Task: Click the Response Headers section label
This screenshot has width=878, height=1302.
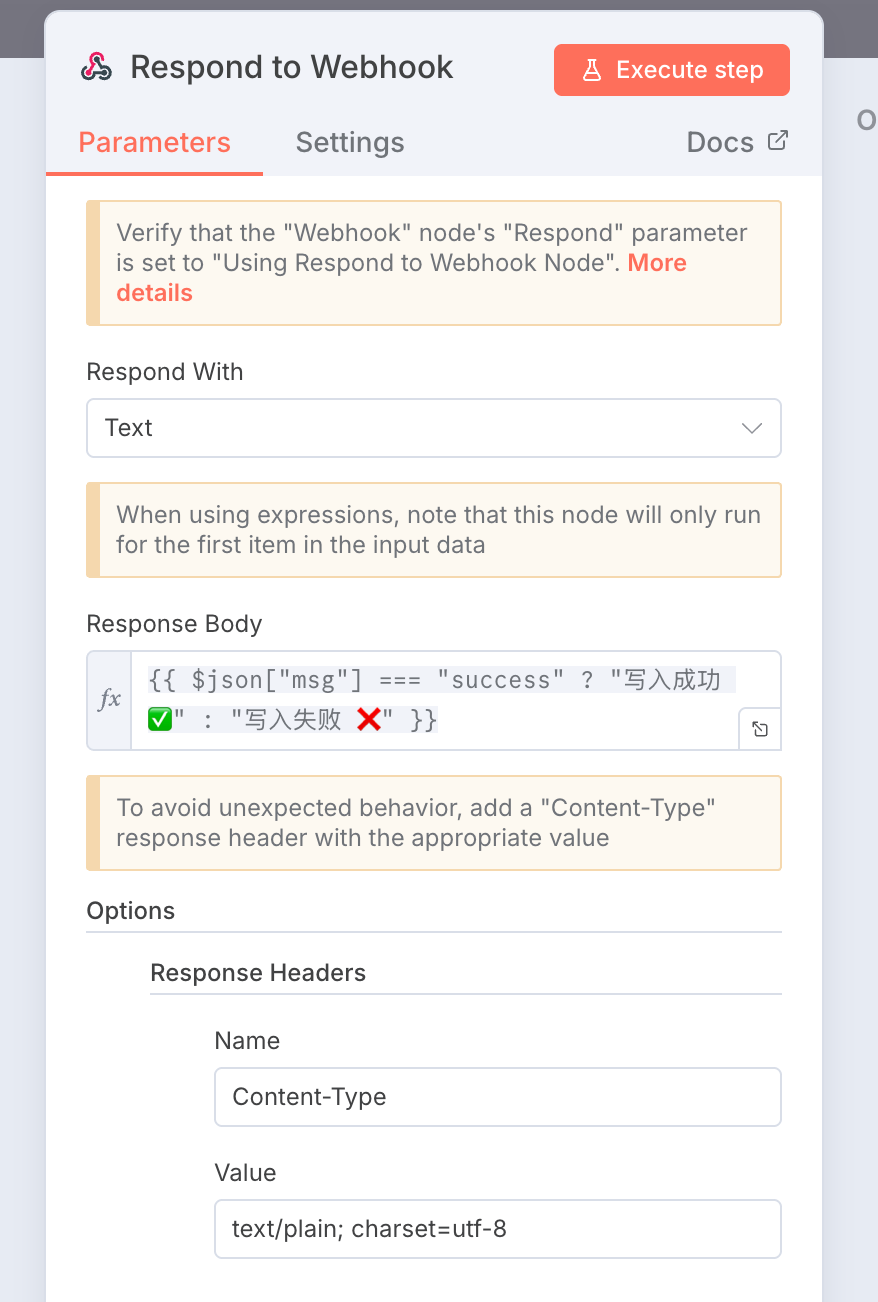Action: [258, 973]
